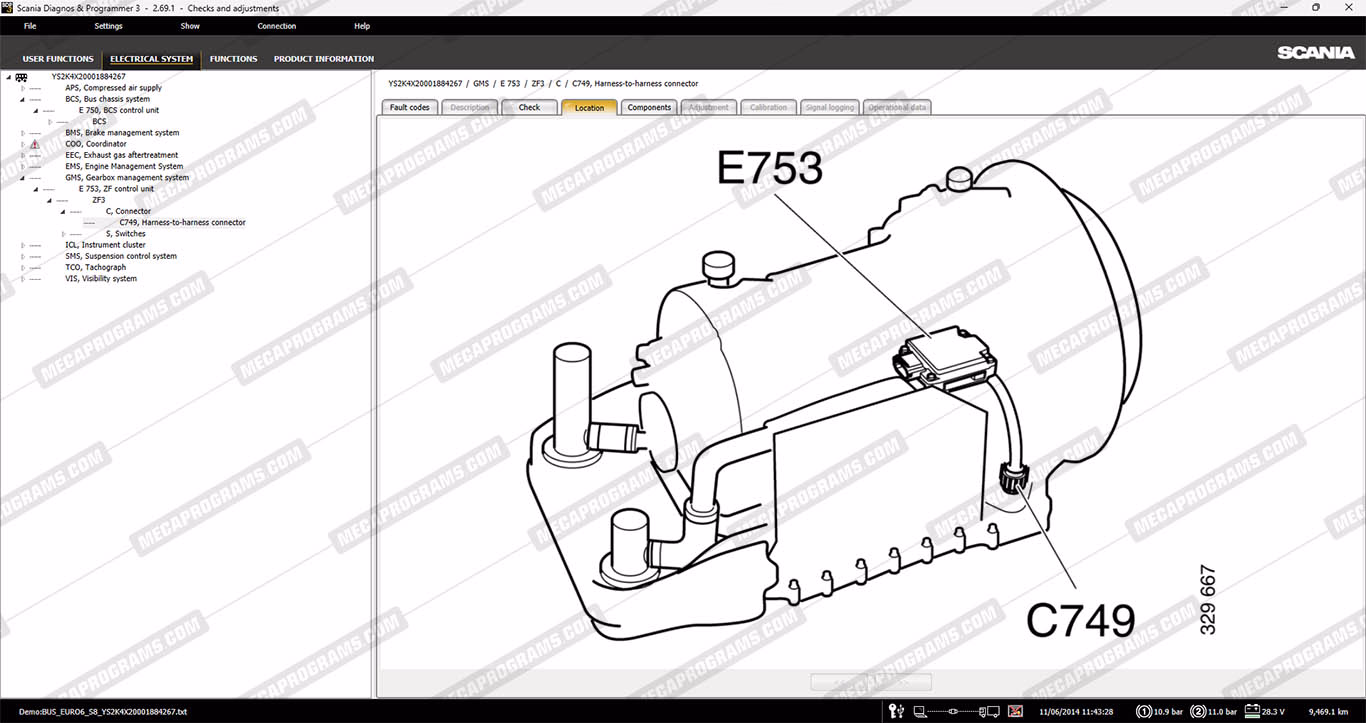The width and height of the screenshot is (1366, 723).
Task: Select TCO, Tachograph tree item
Action: click(96, 268)
